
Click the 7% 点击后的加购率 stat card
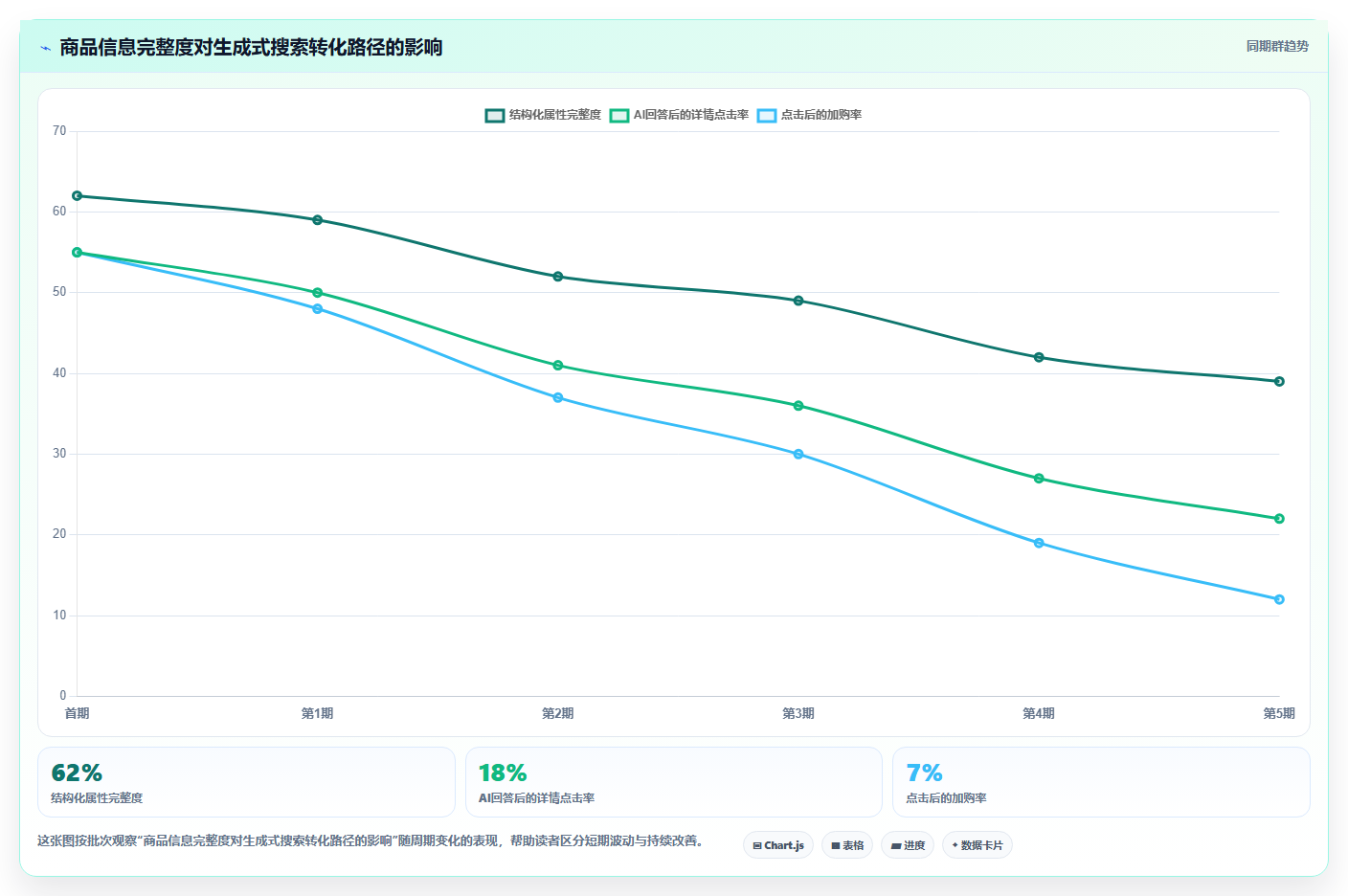tap(1101, 782)
